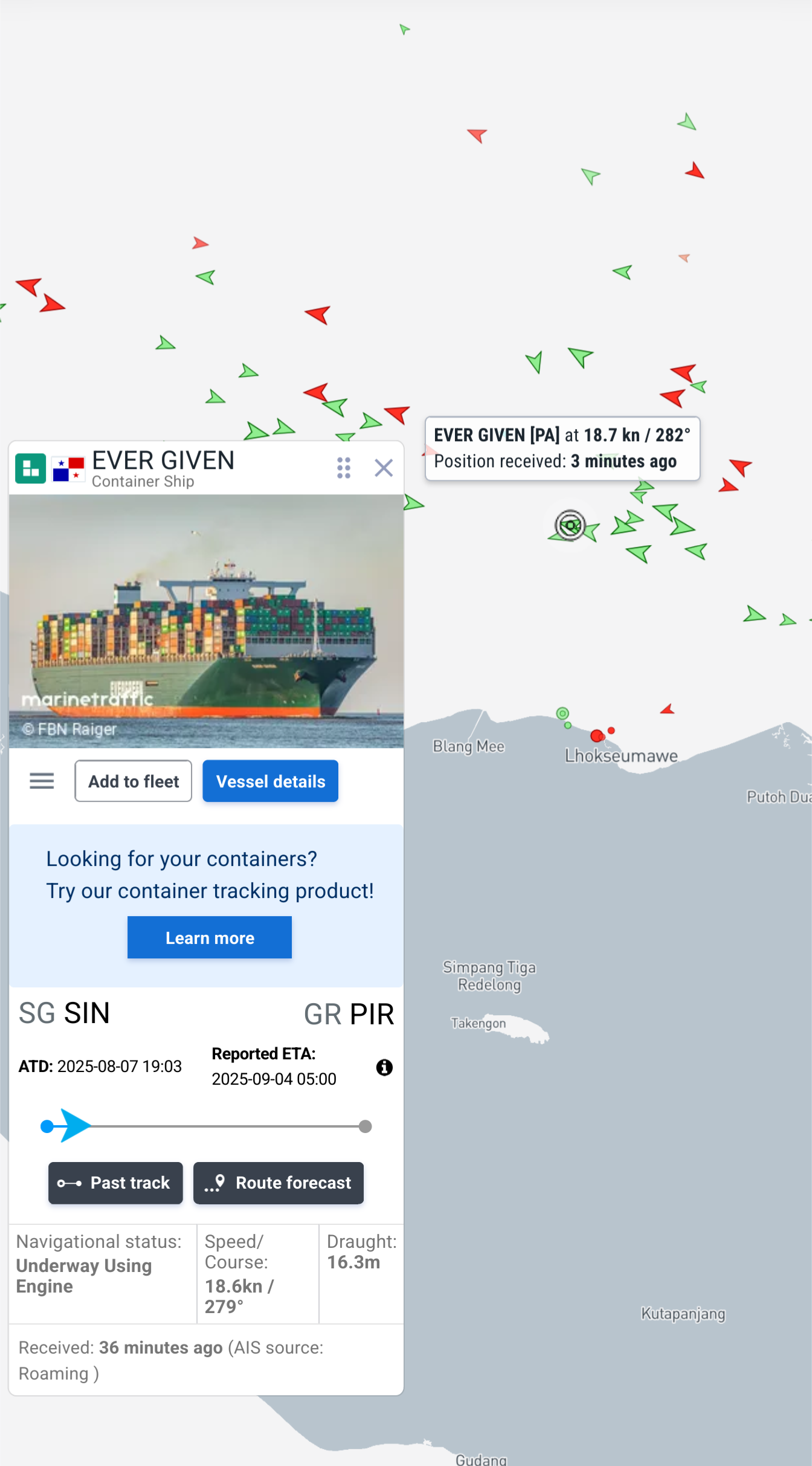Image resolution: width=812 pixels, height=1466 pixels.
Task: Click the blue arrow voyage progress marker
Action: pos(76,1126)
